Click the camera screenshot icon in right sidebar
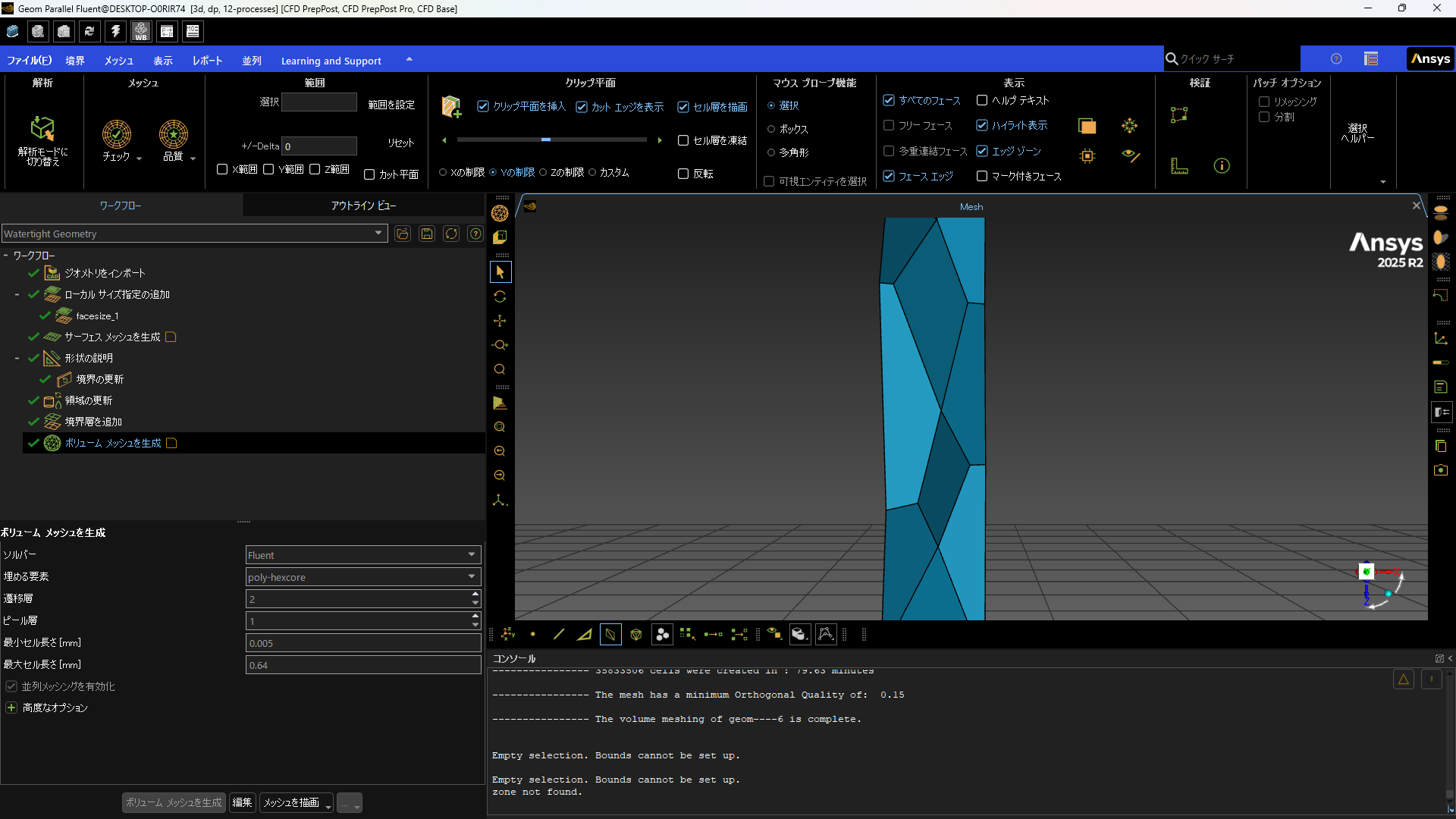Viewport: 1456px width, 819px height. pyautogui.click(x=1441, y=470)
